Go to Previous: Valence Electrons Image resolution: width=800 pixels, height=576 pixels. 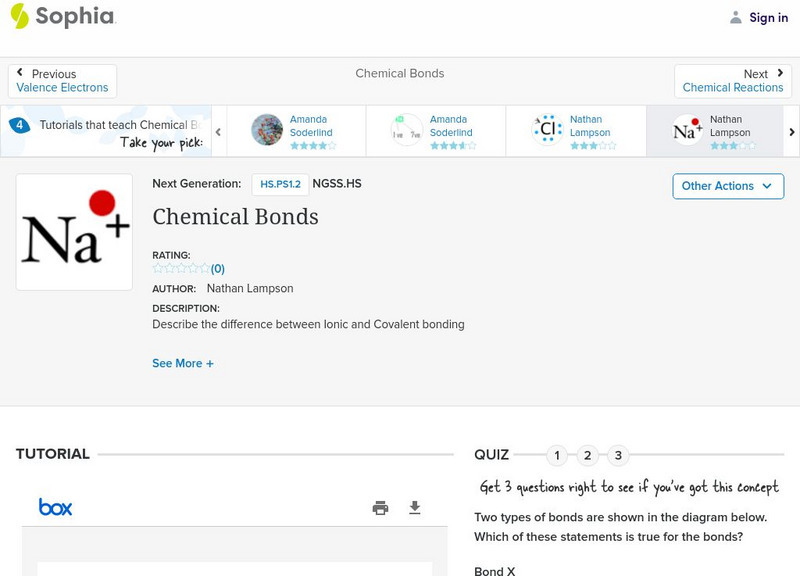(x=62, y=81)
